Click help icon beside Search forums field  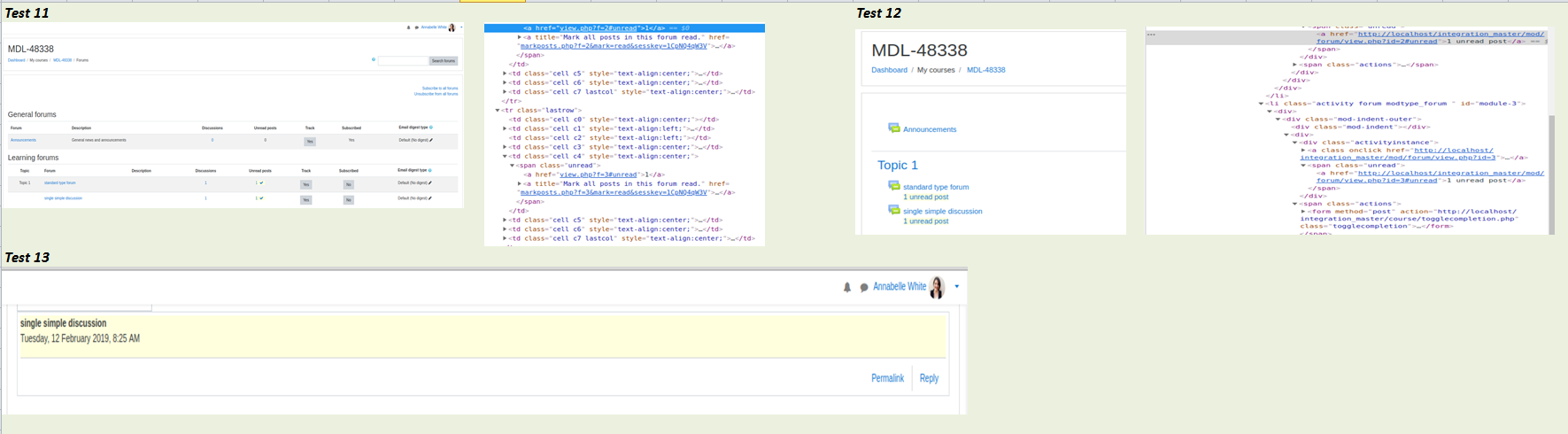[374, 60]
